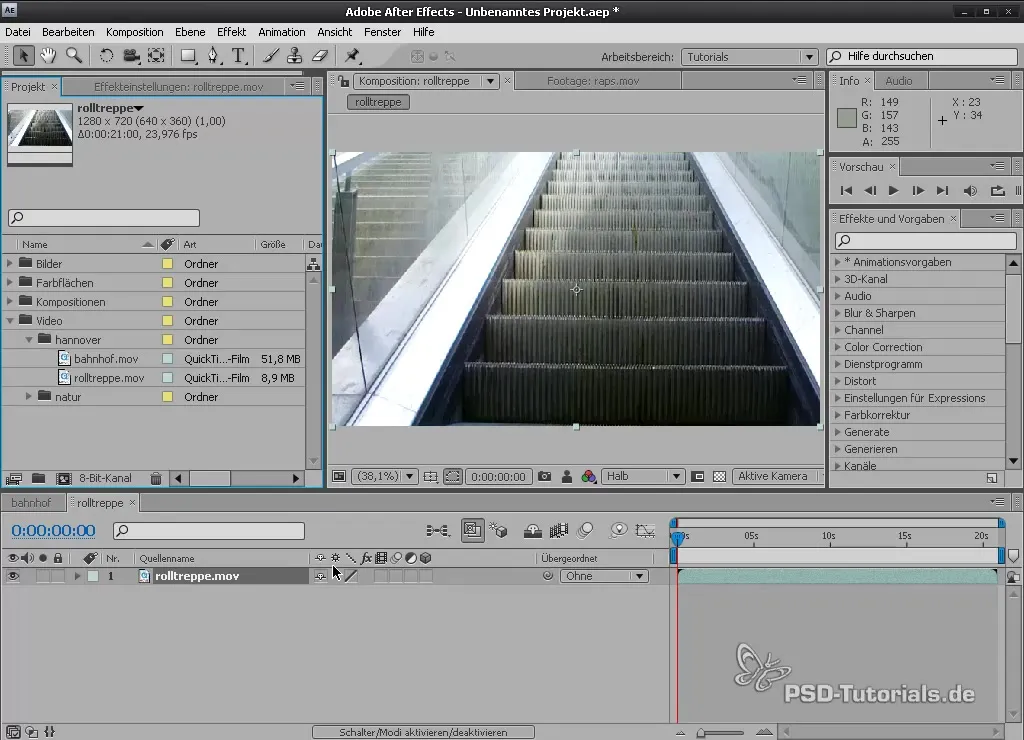
Task: Click the rolltreppe composition navigator button
Action: pos(378,102)
